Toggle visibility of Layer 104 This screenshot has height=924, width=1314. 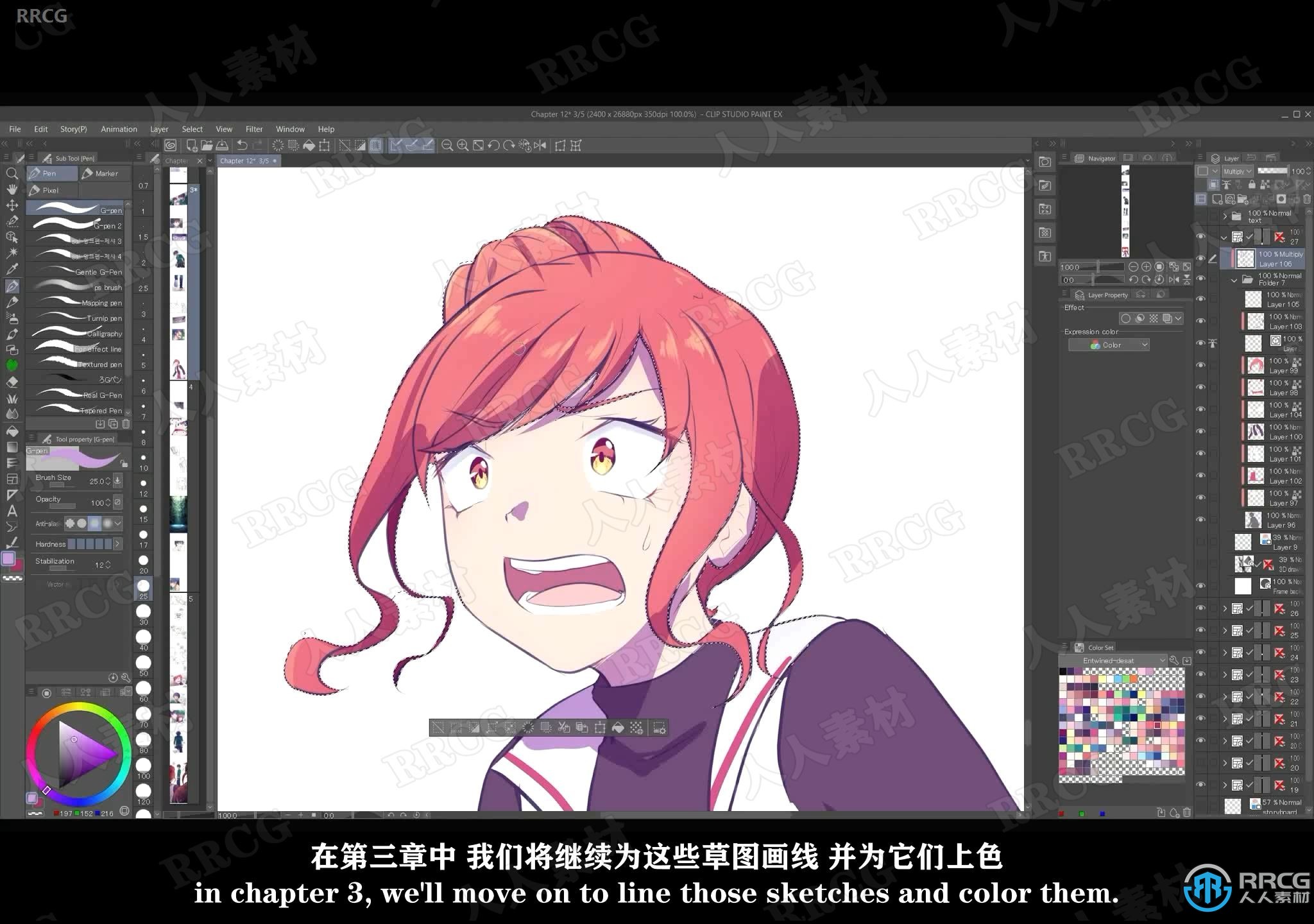[1200, 409]
